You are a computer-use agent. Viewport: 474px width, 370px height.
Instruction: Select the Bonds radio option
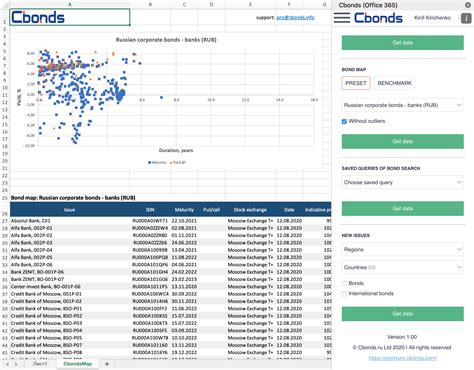pyautogui.click(x=344, y=283)
